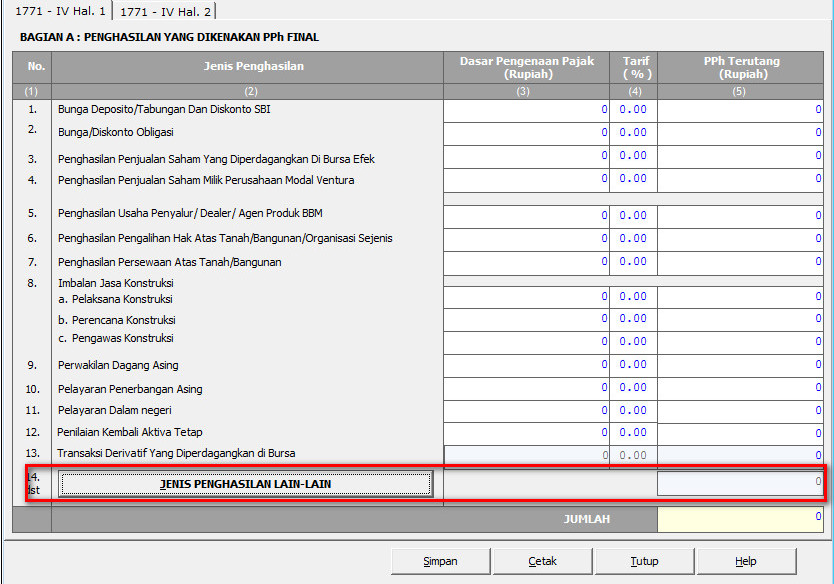Click Tarif field for Transaksi Derivatif row

point(633,456)
